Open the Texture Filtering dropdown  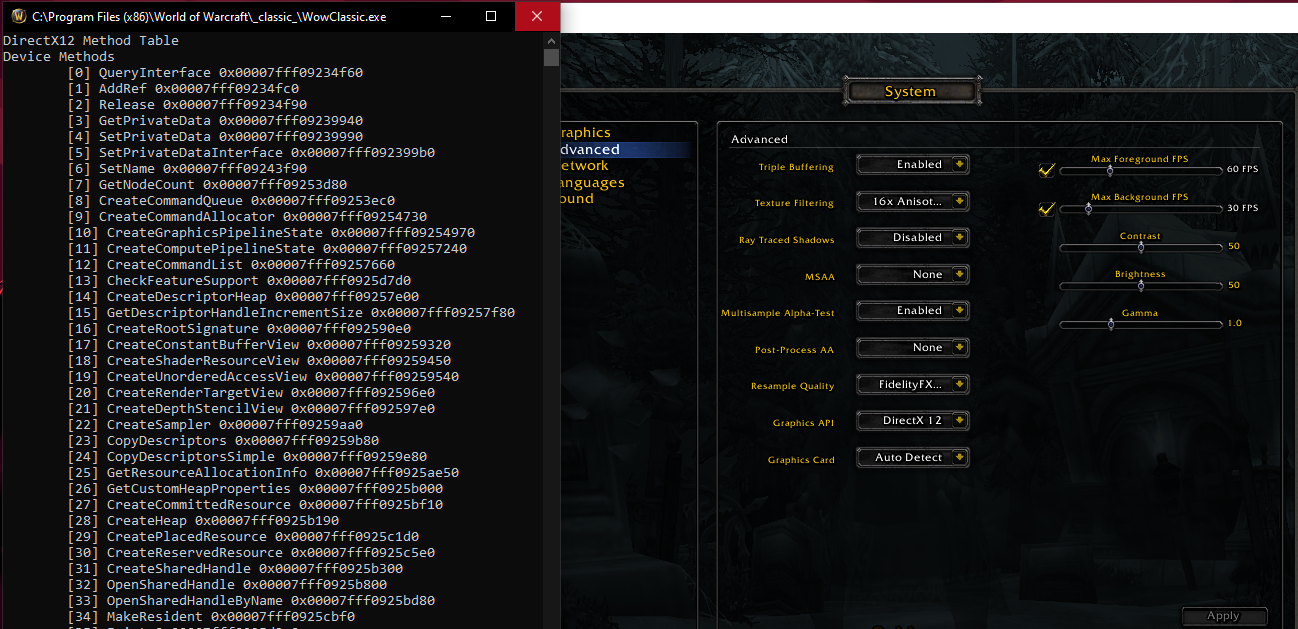(911, 201)
